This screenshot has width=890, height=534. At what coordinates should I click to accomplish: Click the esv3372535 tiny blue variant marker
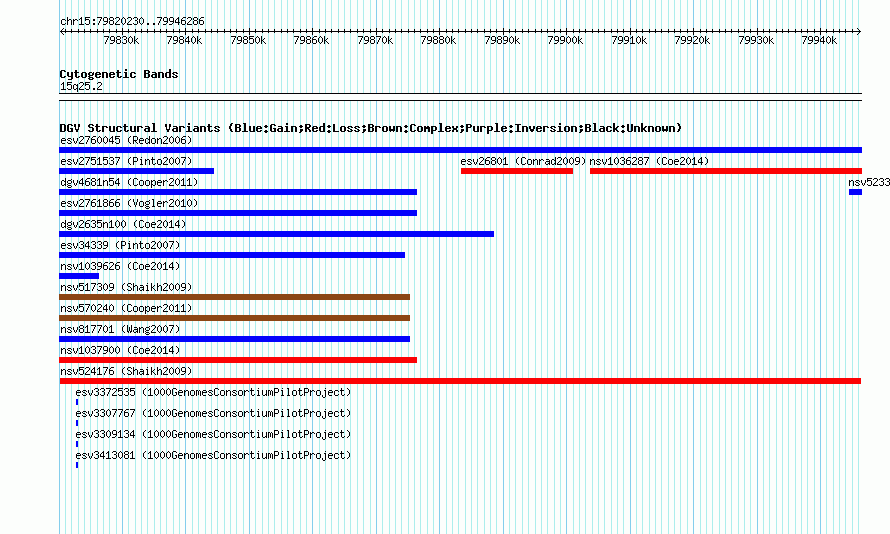(77, 402)
